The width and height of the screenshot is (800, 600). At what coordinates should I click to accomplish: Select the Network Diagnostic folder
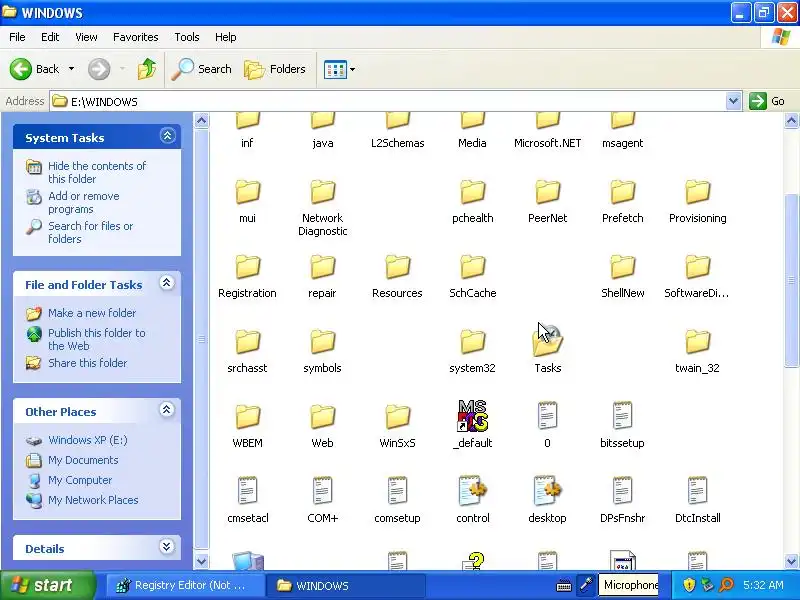[322, 192]
